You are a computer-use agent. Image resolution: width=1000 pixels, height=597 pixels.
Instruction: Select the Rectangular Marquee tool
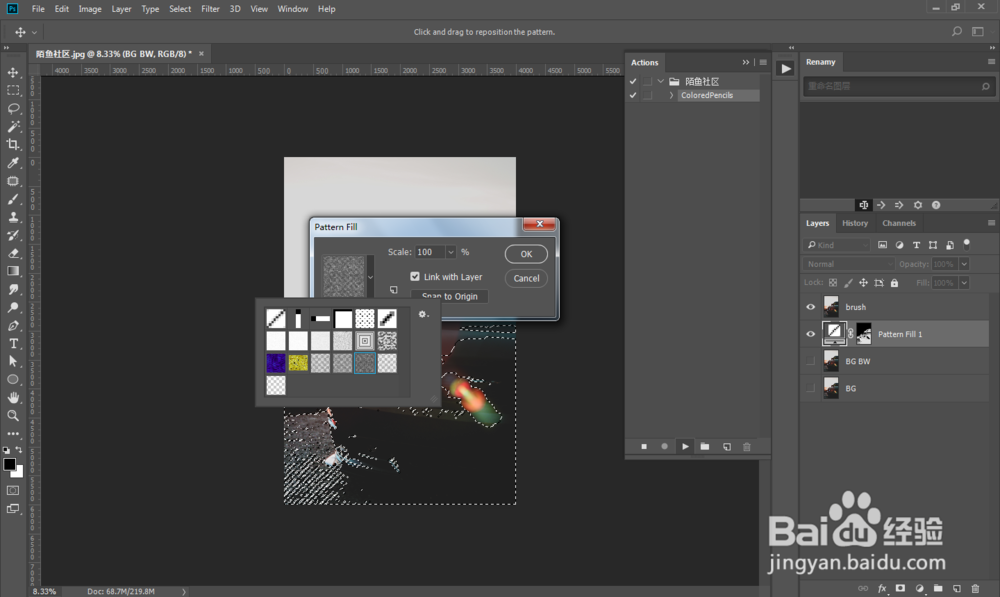click(13, 91)
